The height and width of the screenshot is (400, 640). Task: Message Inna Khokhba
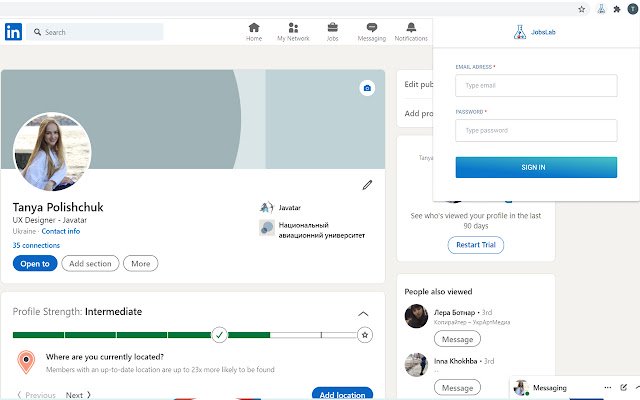coord(457,388)
